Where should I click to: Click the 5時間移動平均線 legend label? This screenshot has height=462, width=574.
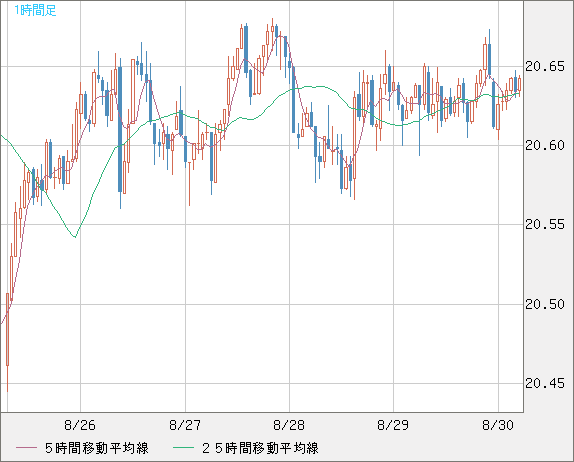(97, 448)
